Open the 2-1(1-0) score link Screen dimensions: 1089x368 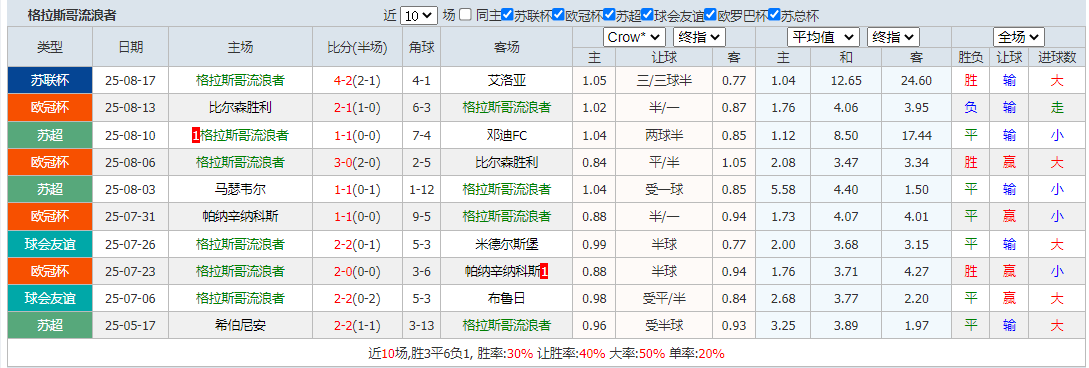pos(357,108)
